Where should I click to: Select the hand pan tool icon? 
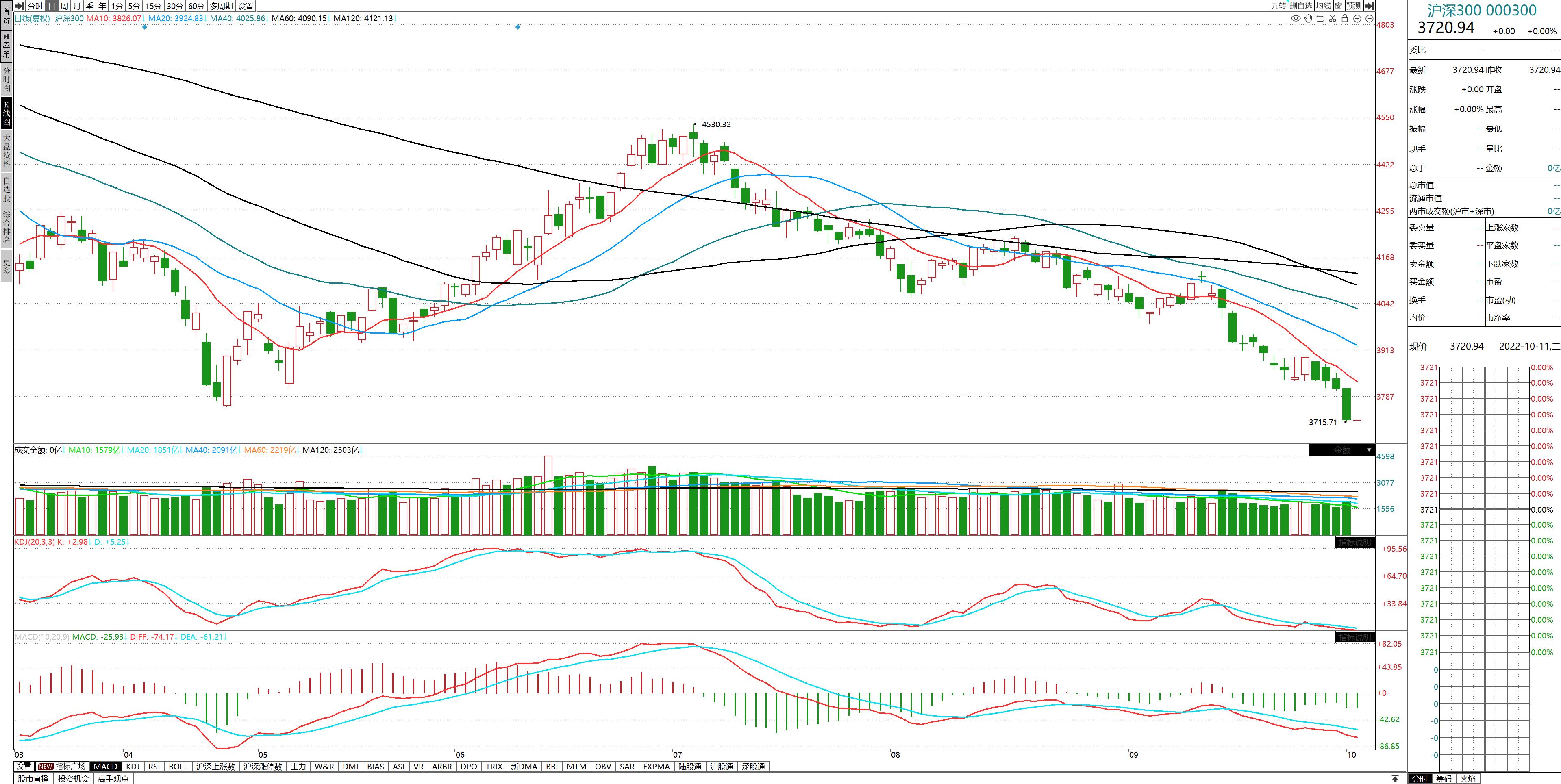coord(1308,19)
